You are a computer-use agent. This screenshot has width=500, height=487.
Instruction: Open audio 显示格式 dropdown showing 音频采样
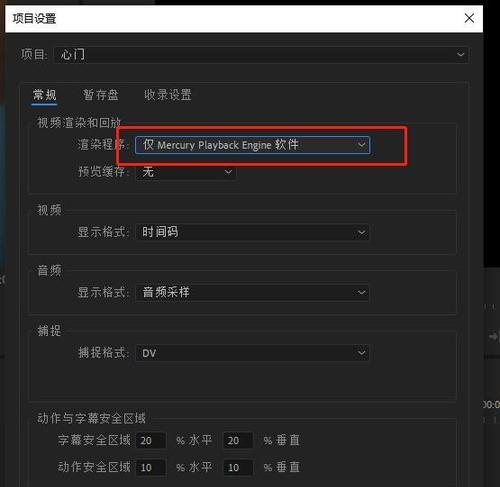[252, 293]
